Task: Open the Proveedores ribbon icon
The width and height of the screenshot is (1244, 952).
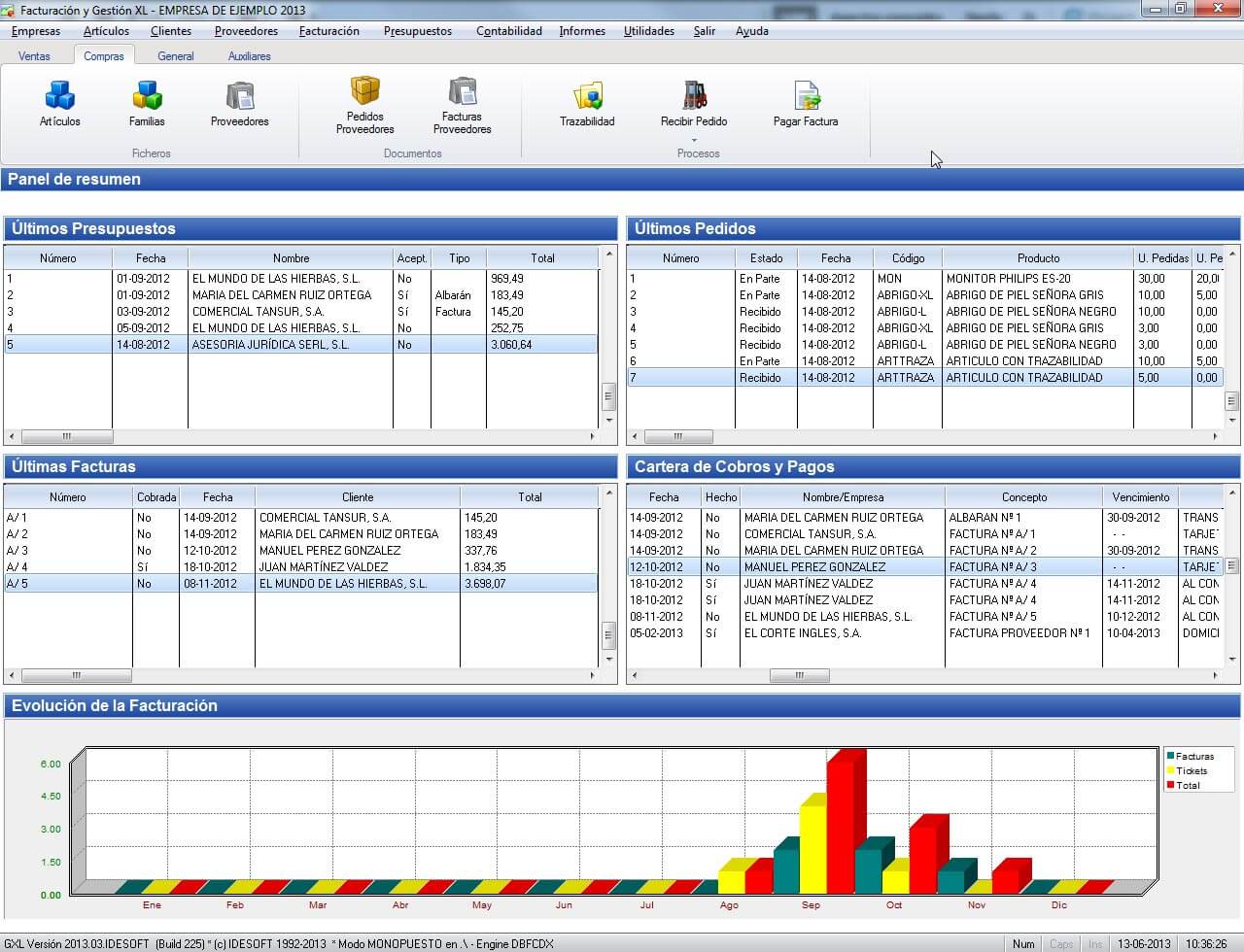Action: [239, 97]
